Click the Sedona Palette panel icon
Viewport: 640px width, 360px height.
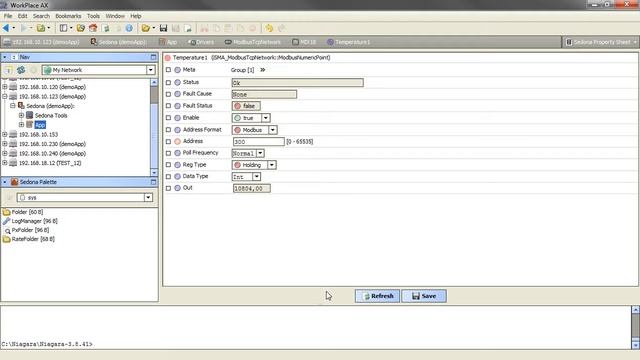[15, 182]
